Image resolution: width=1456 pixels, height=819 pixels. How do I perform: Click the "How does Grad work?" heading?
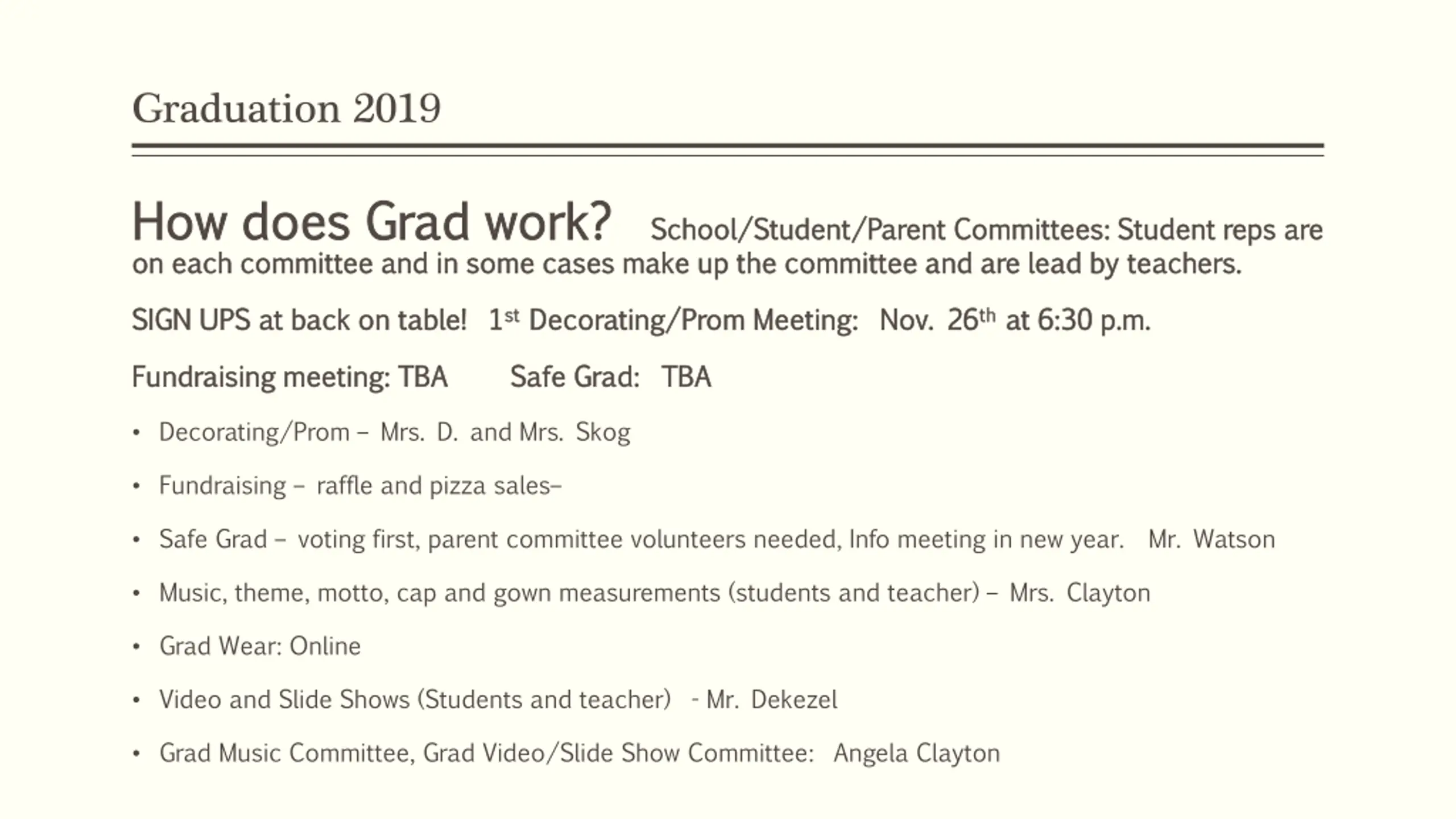point(371,222)
